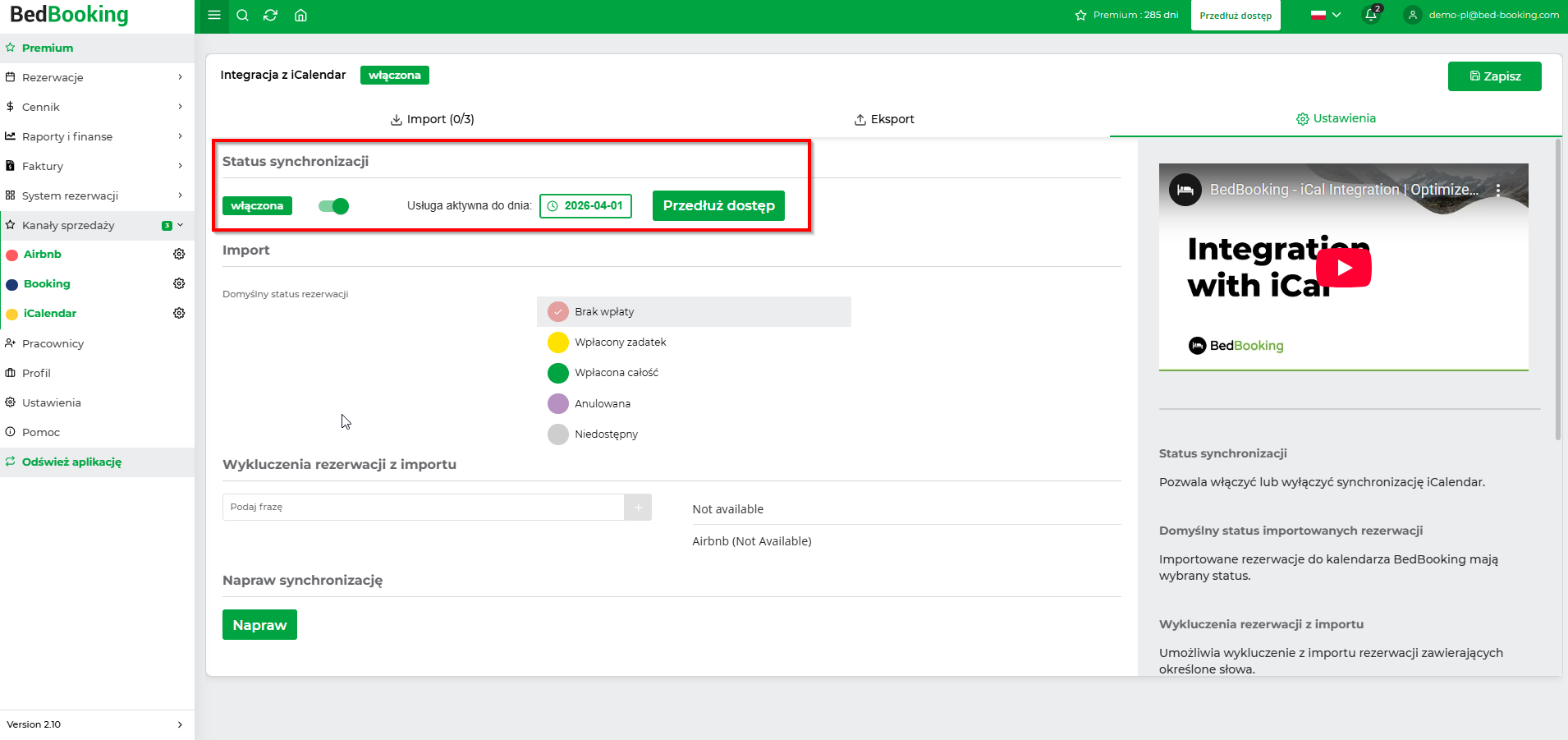Switch to Eksport tab

tap(884, 119)
